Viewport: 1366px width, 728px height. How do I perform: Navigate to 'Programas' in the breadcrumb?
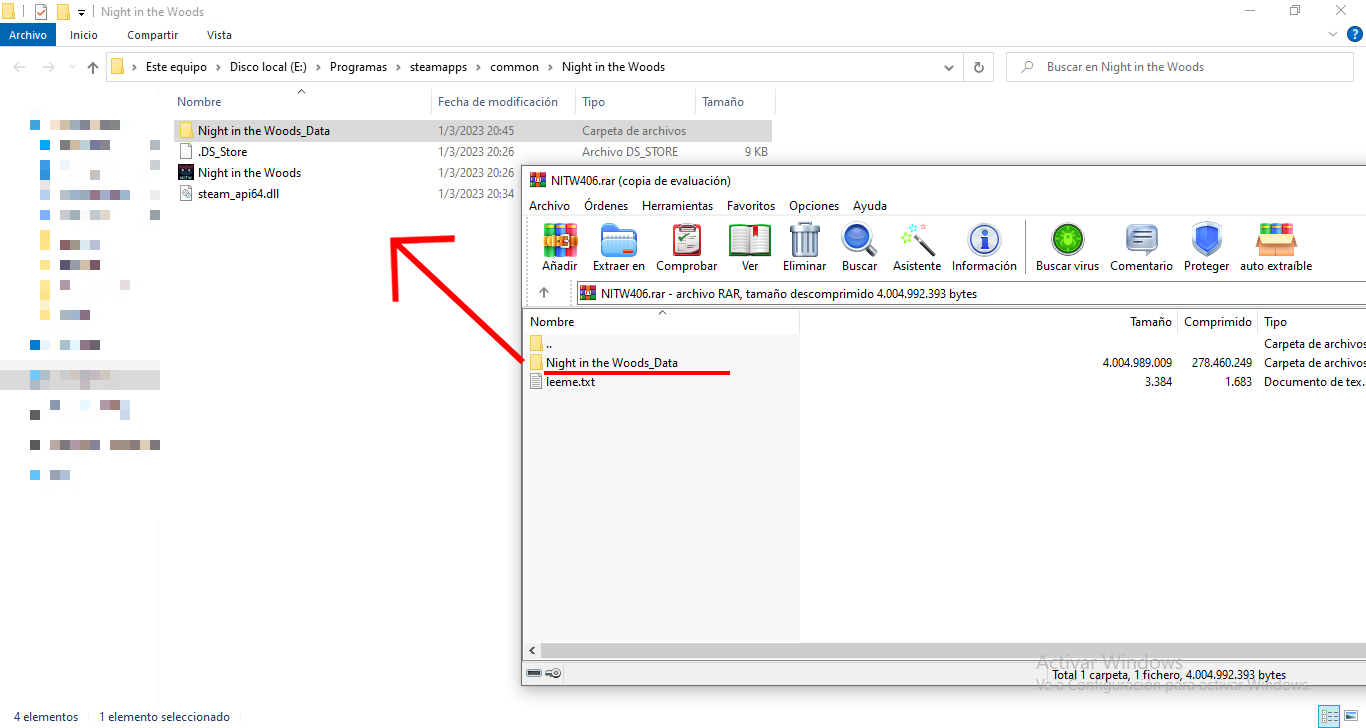(358, 67)
